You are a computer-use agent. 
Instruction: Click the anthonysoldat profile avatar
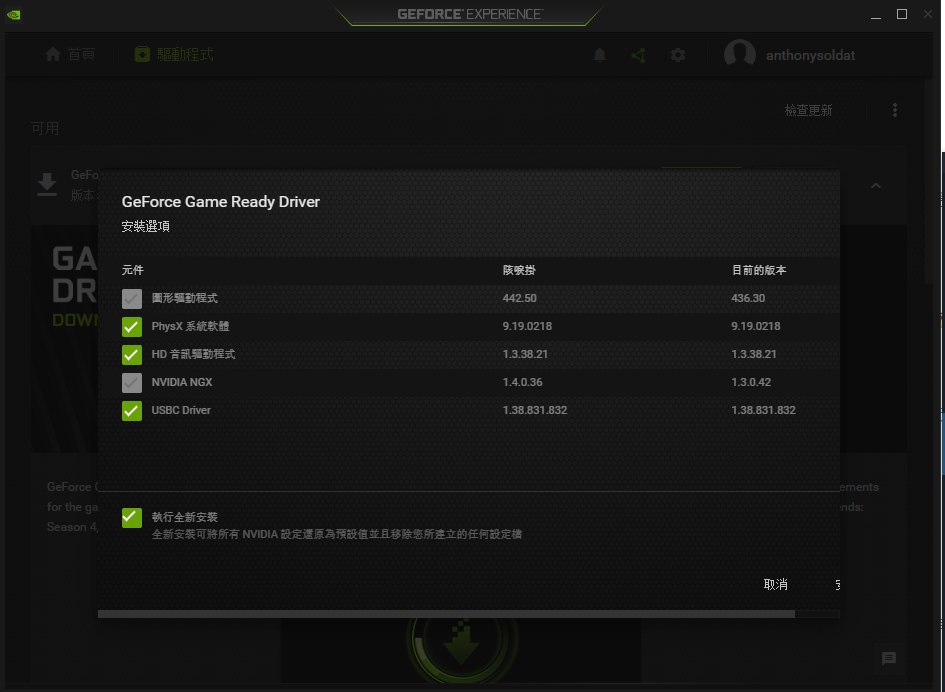(x=739, y=55)
